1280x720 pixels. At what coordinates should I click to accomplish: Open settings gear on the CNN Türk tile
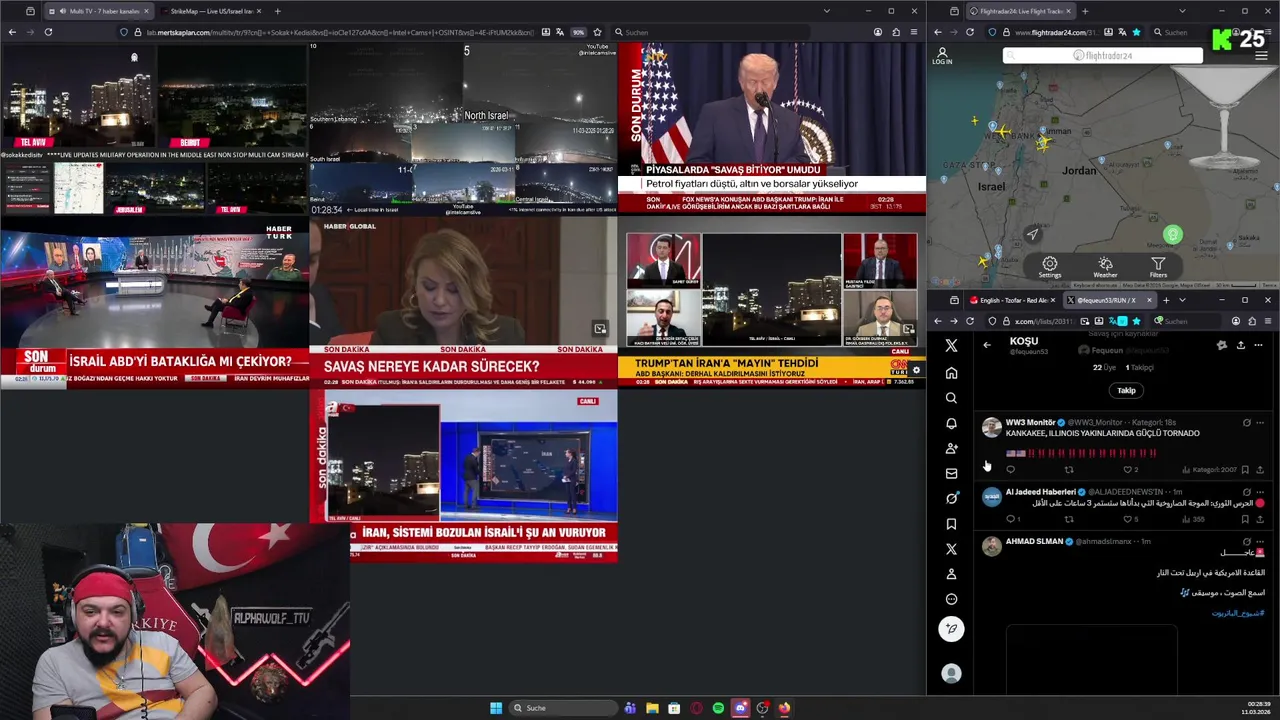pos(916,370)
